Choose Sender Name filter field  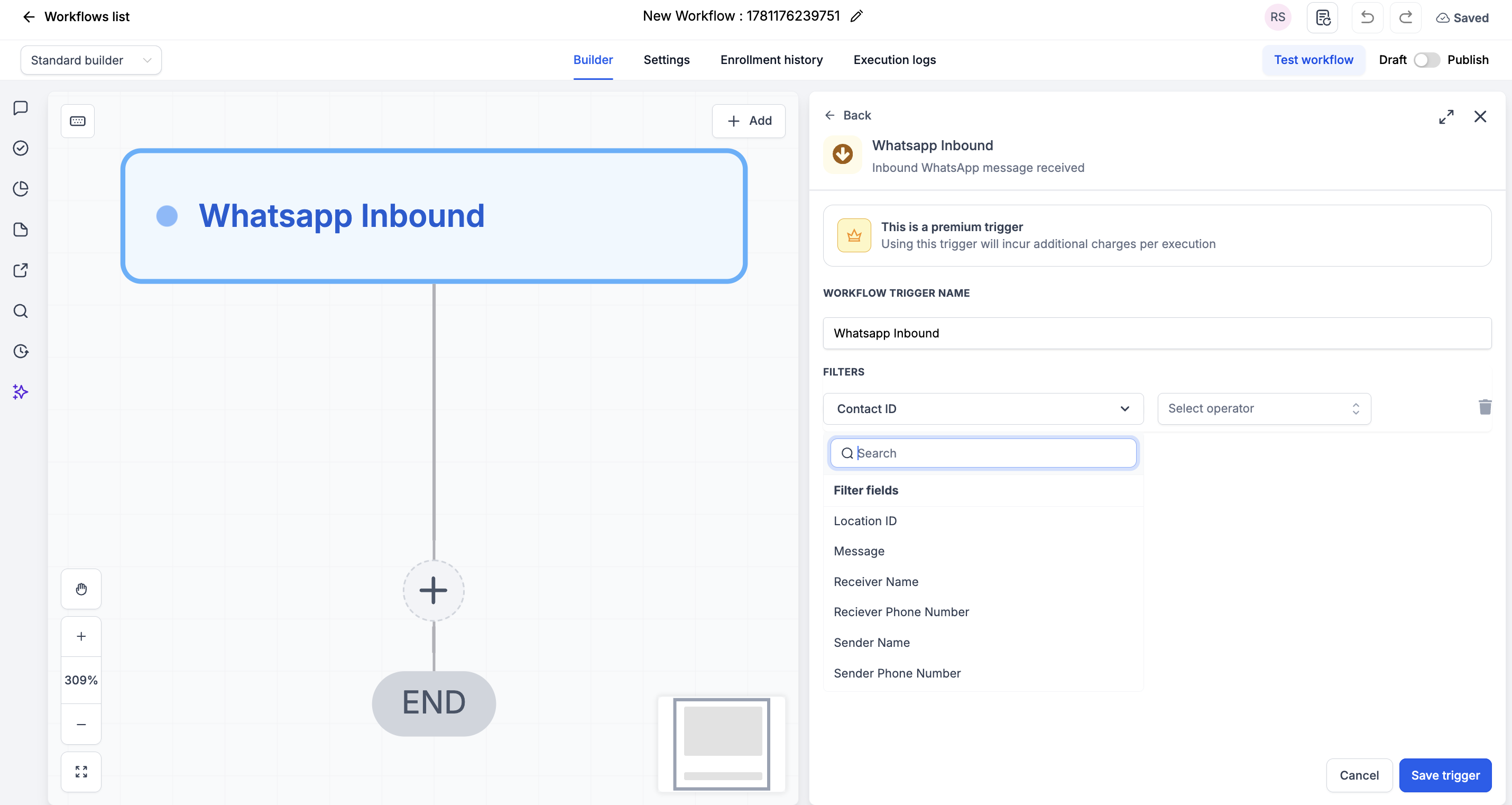[983, 643]
